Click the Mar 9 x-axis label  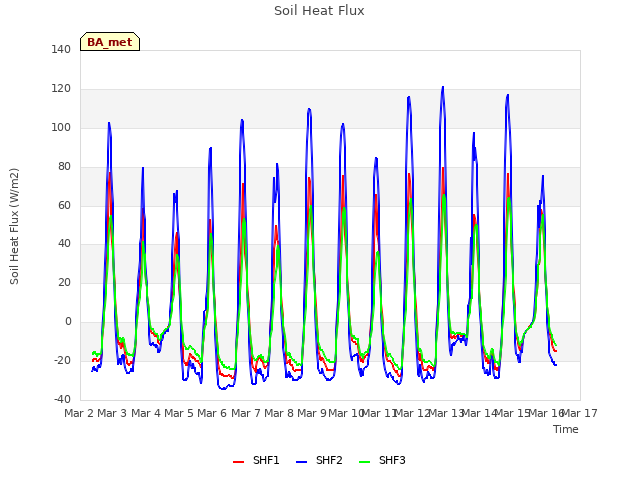(x=312, y=413)
